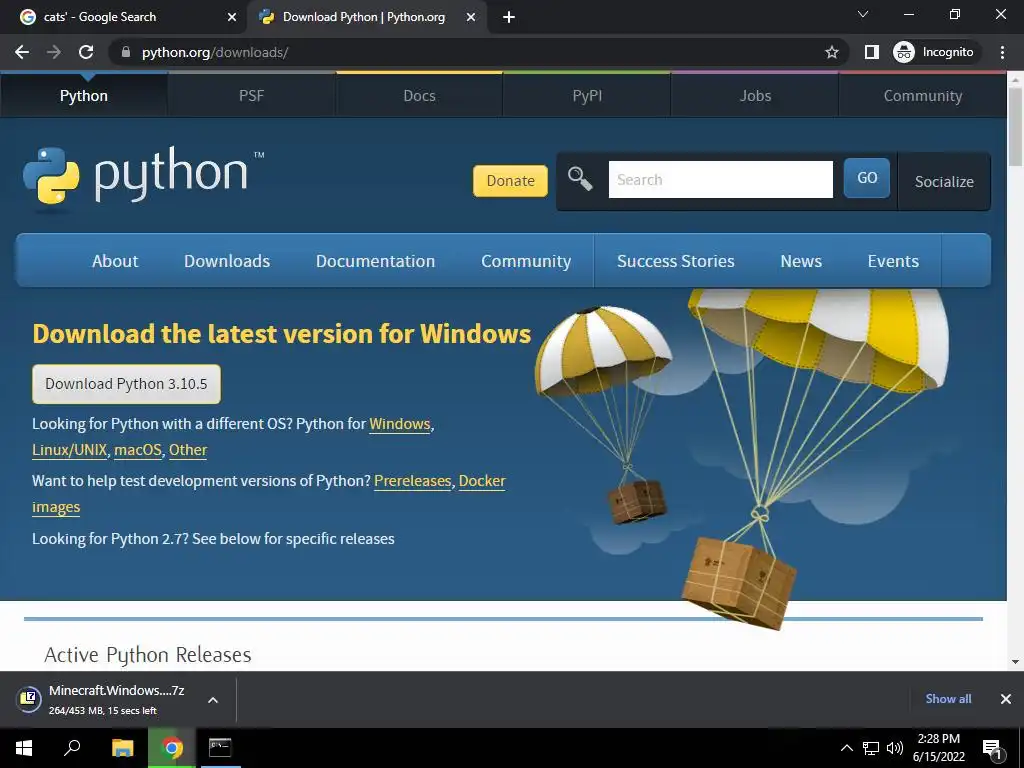Image resolution: width=1024 pixels, height=768 pixels.
Task: Click the padlock site info icon
Action: 126,52
